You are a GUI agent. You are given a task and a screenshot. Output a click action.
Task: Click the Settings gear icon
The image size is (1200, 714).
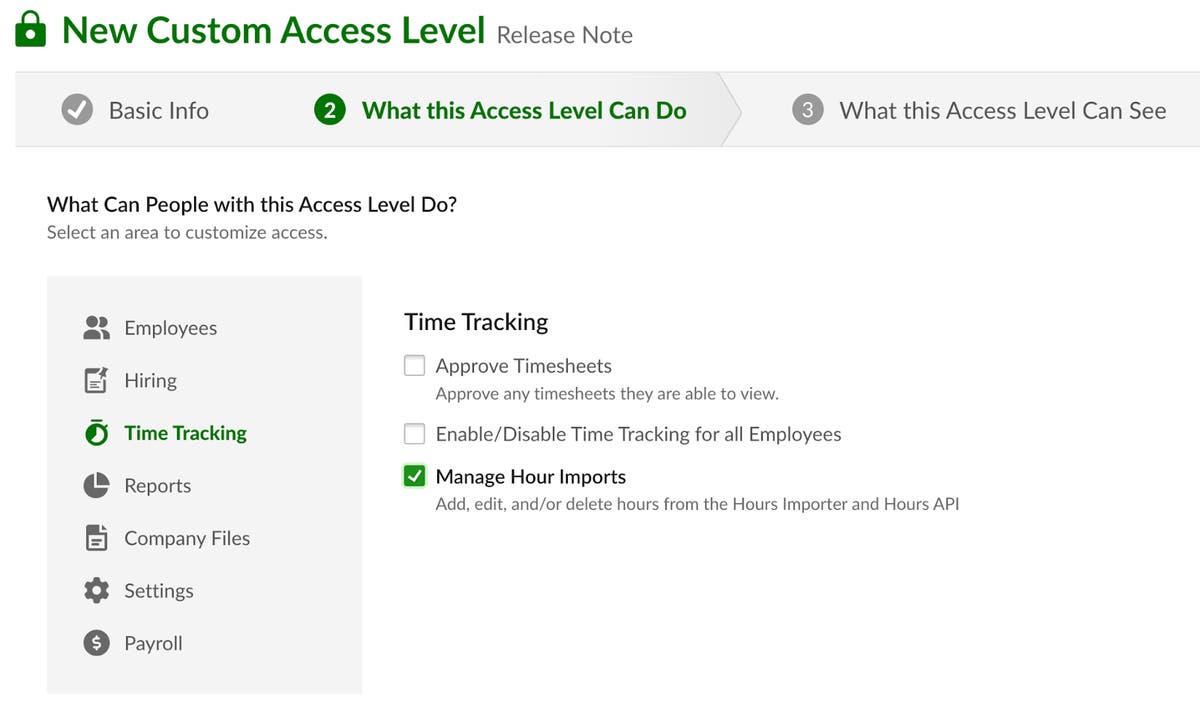point(96,590)
